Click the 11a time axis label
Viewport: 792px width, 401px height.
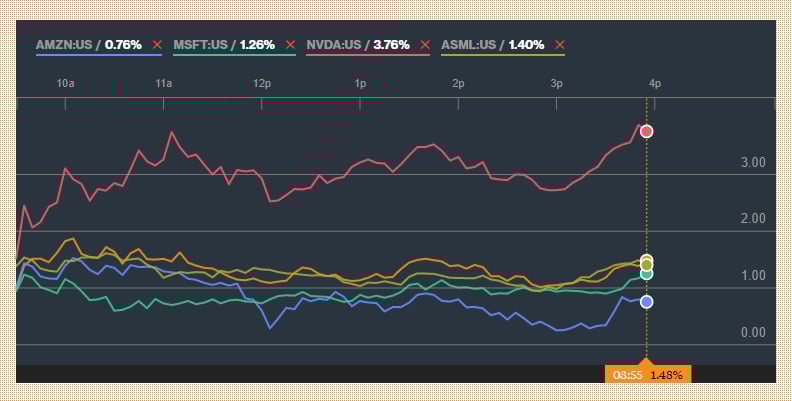point(164,83)
